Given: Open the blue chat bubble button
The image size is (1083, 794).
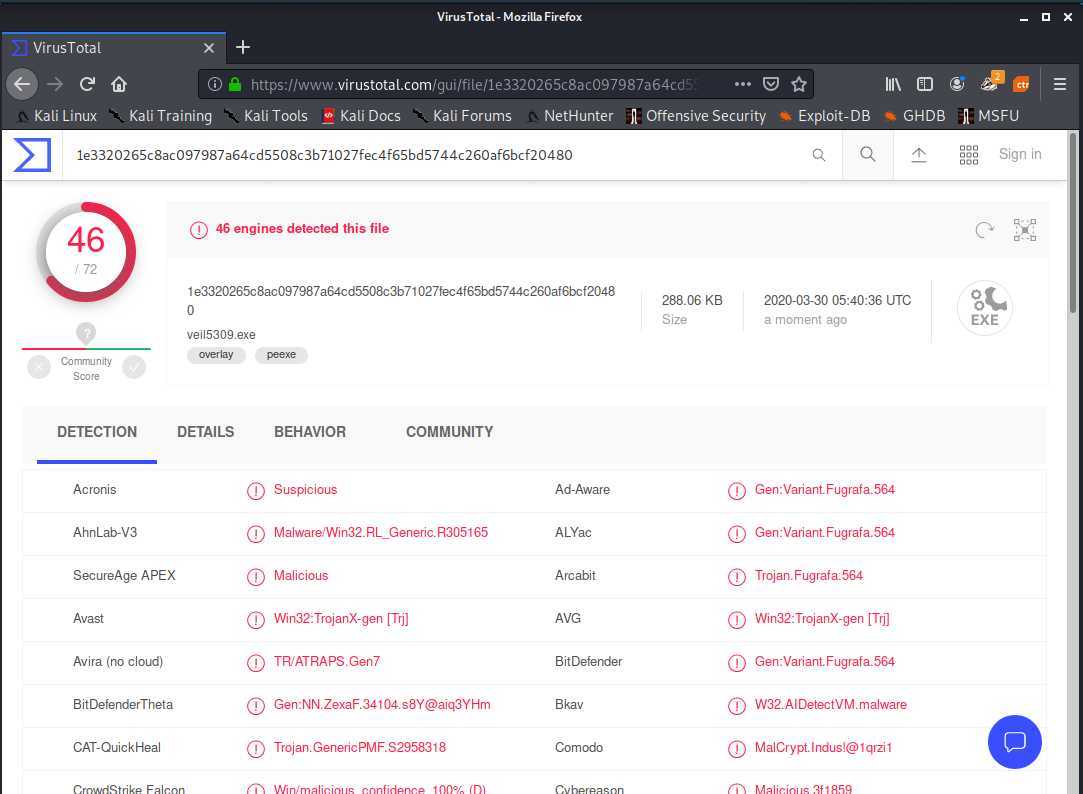Looking at the screenshot, I should pyautogui.click(x=1015, y=742).
